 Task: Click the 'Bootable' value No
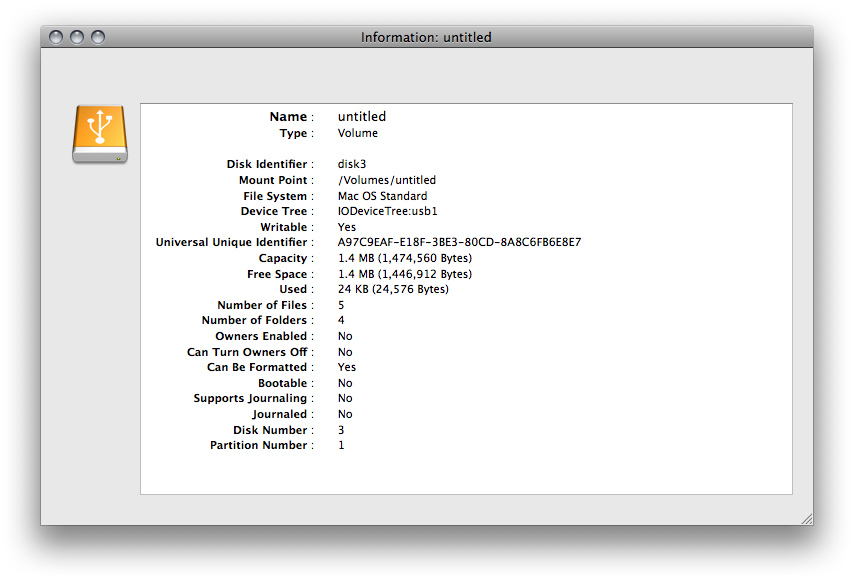click(345, 383)
